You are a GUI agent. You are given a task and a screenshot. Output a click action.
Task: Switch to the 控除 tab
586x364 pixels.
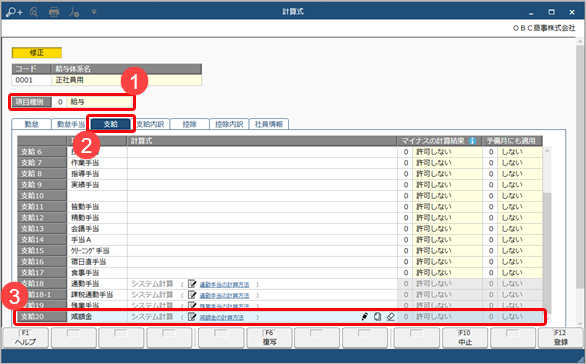coord(189,124)
